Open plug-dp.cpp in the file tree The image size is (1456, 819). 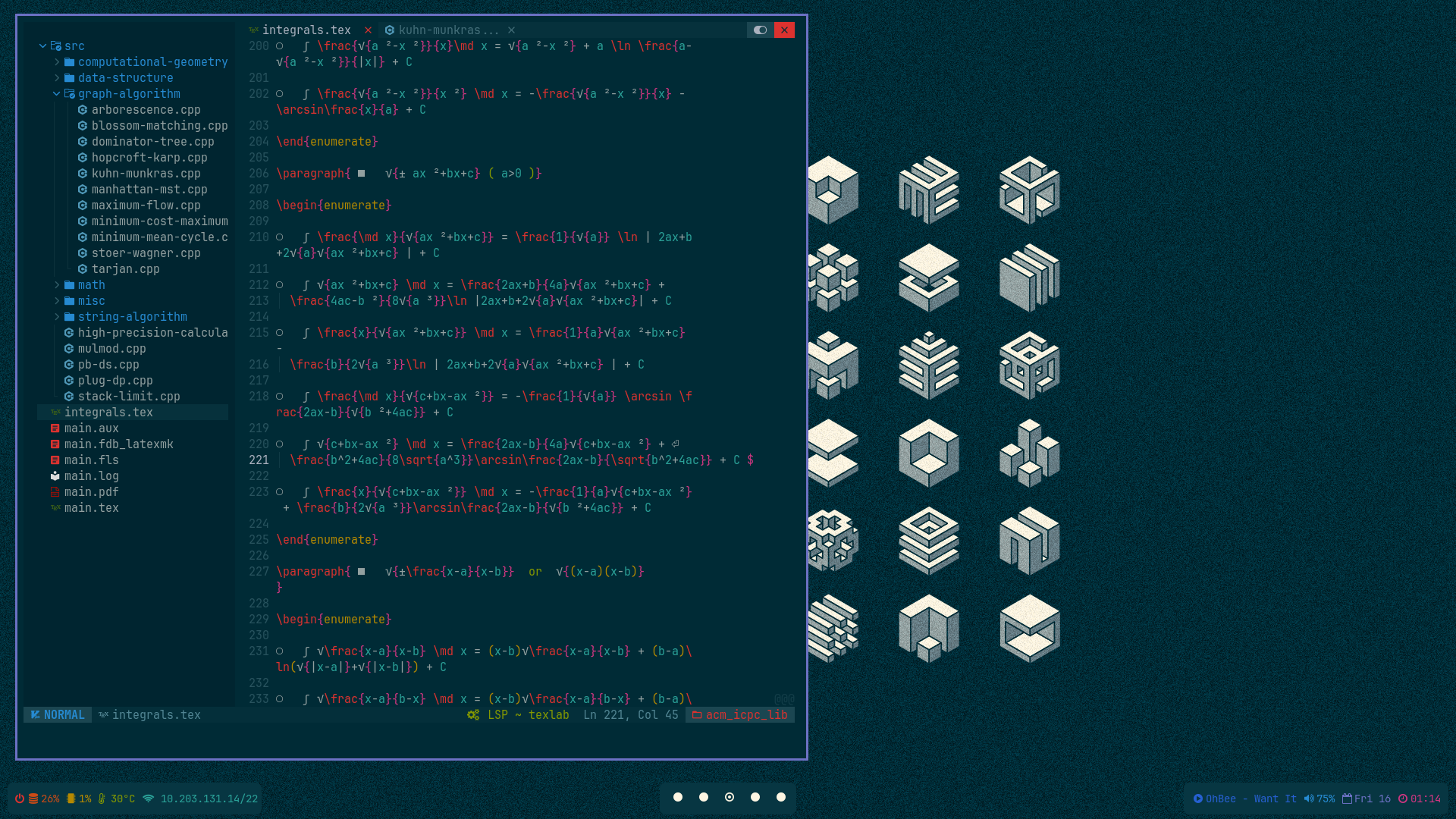[115, 381]
